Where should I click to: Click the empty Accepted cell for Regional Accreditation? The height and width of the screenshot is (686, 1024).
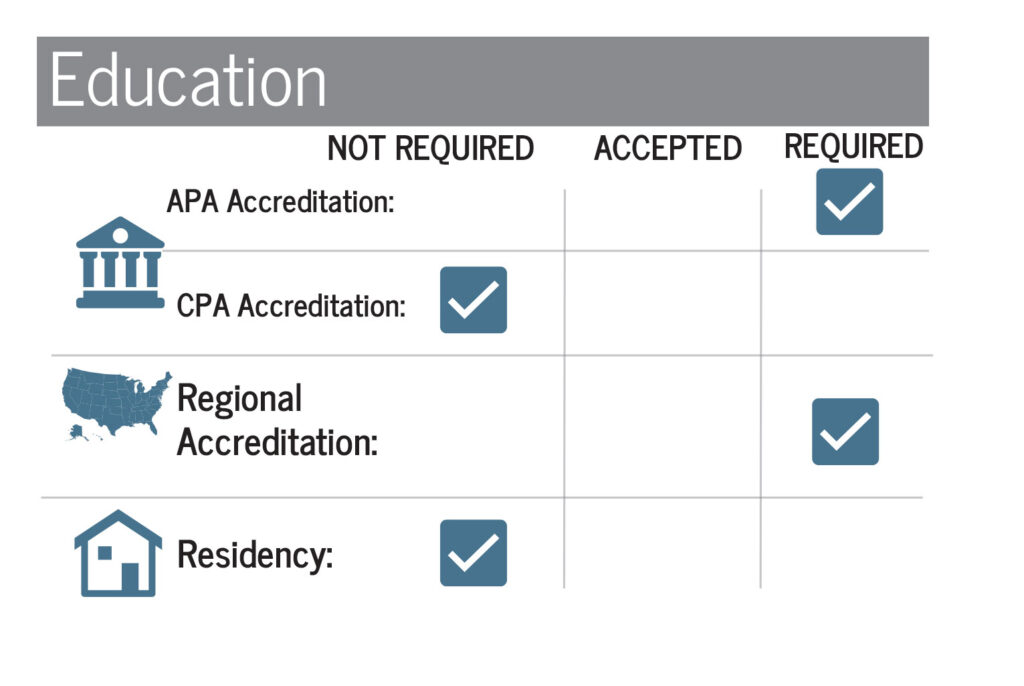point(663,427)
